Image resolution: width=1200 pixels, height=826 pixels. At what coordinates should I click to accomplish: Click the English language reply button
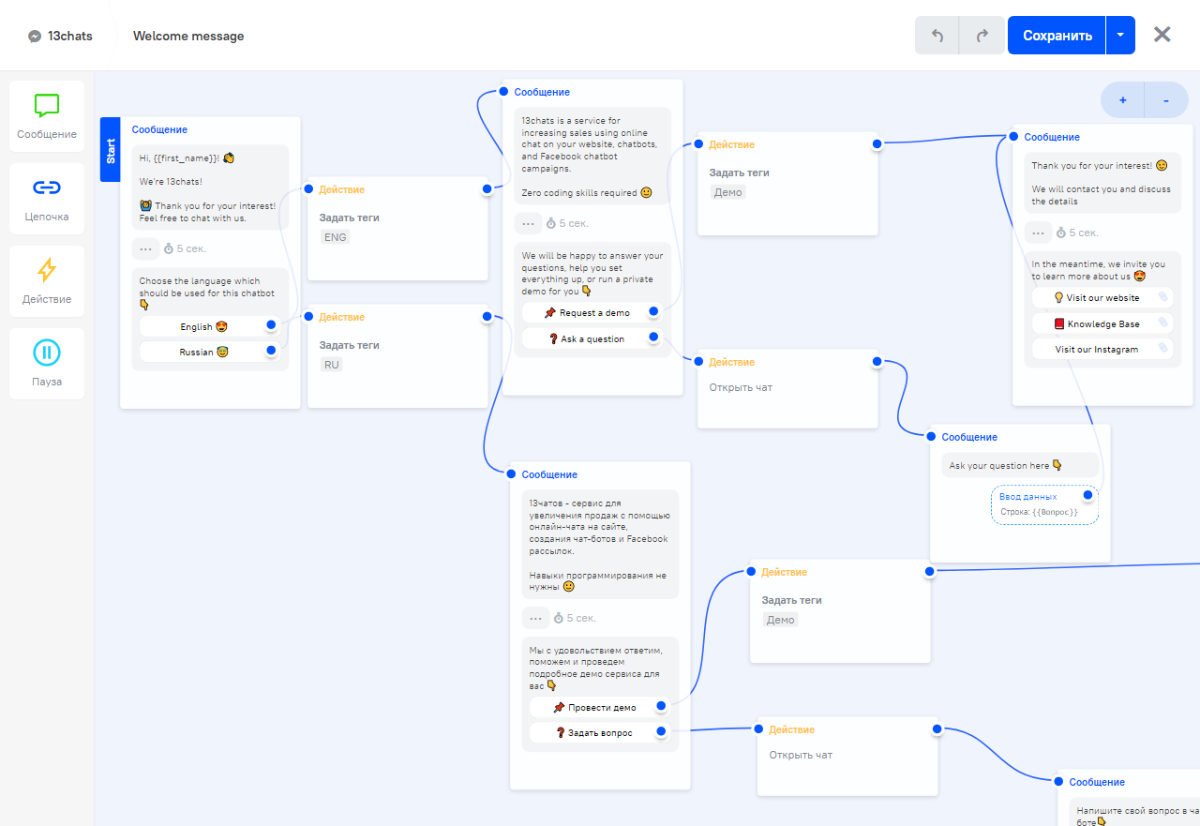[x=204, y=327]
